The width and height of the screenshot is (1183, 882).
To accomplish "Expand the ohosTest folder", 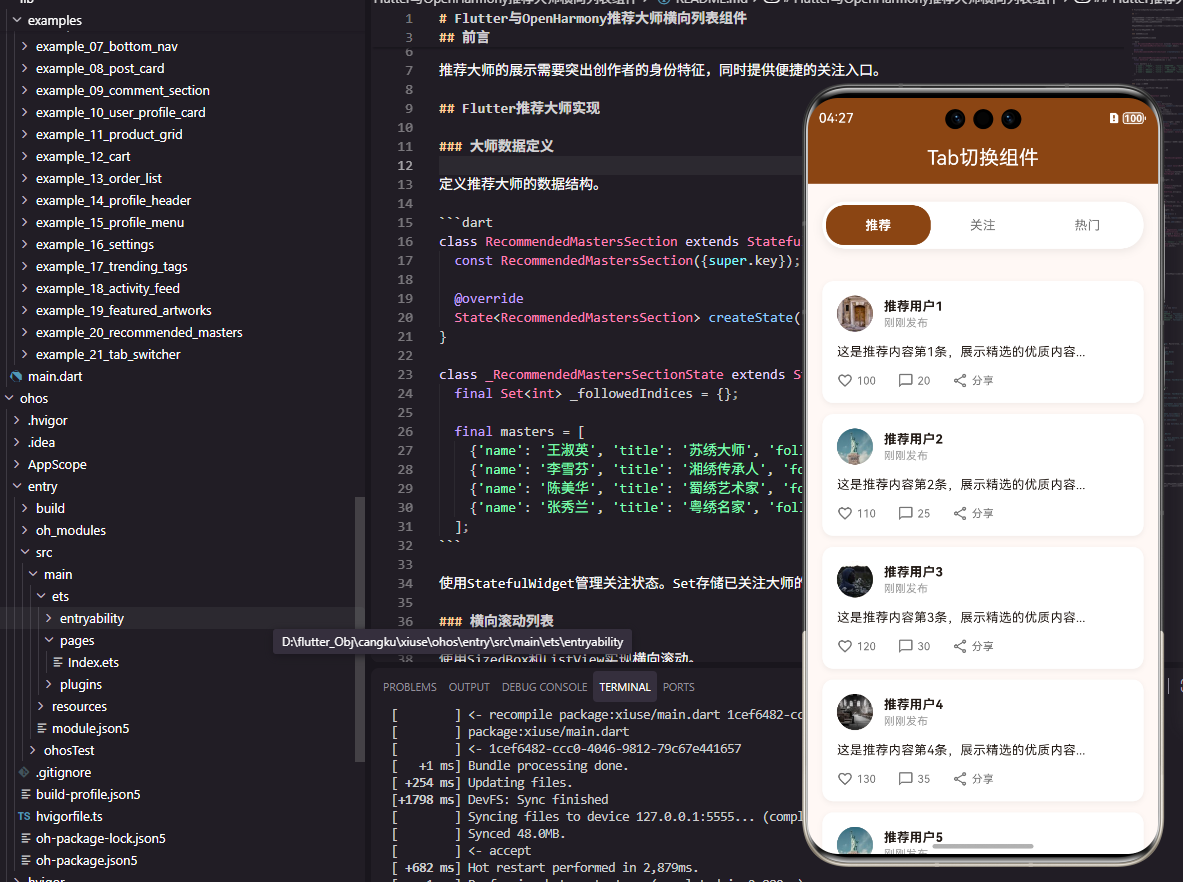I will 32,751.
